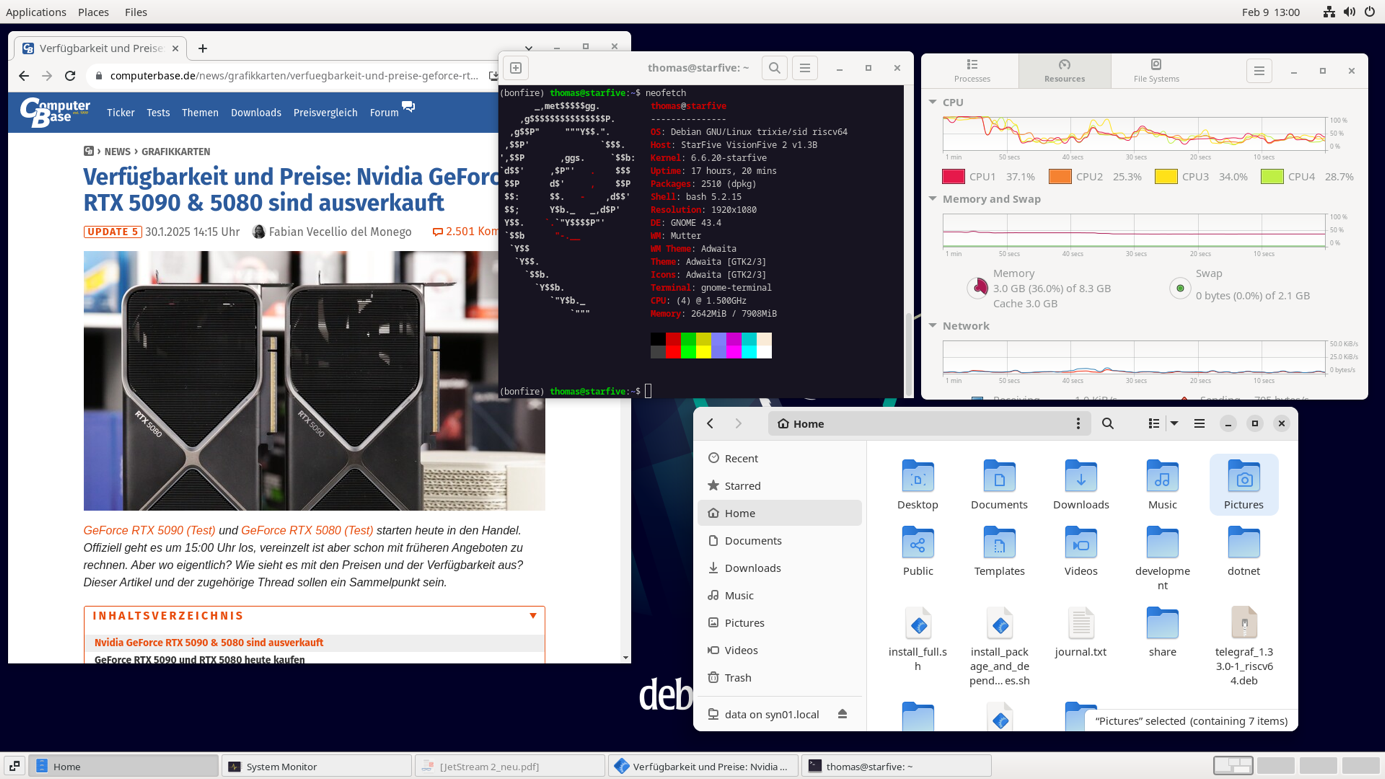The image size is (1385, 779).
Task: Open Files main hamburger menu
Action: coord(1199,424)
